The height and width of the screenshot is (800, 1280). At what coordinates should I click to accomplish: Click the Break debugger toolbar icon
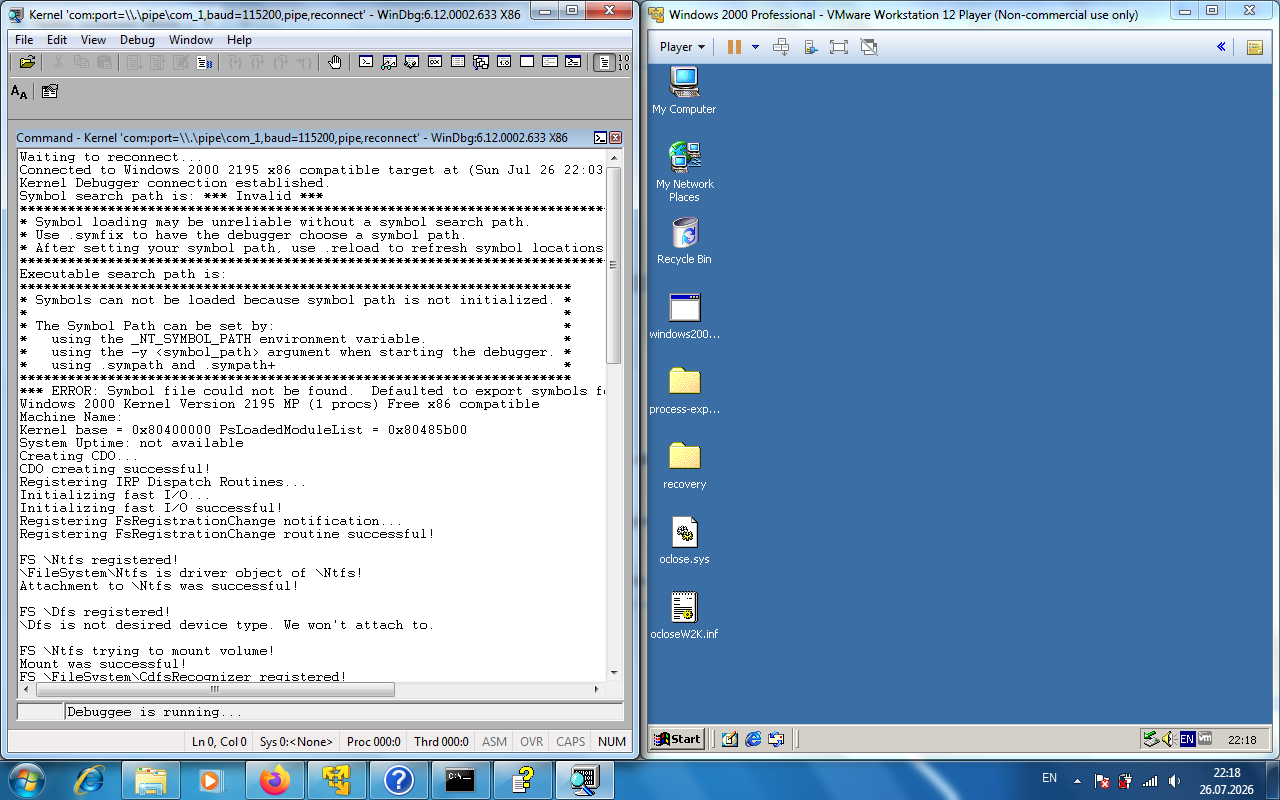click(205, 62)
